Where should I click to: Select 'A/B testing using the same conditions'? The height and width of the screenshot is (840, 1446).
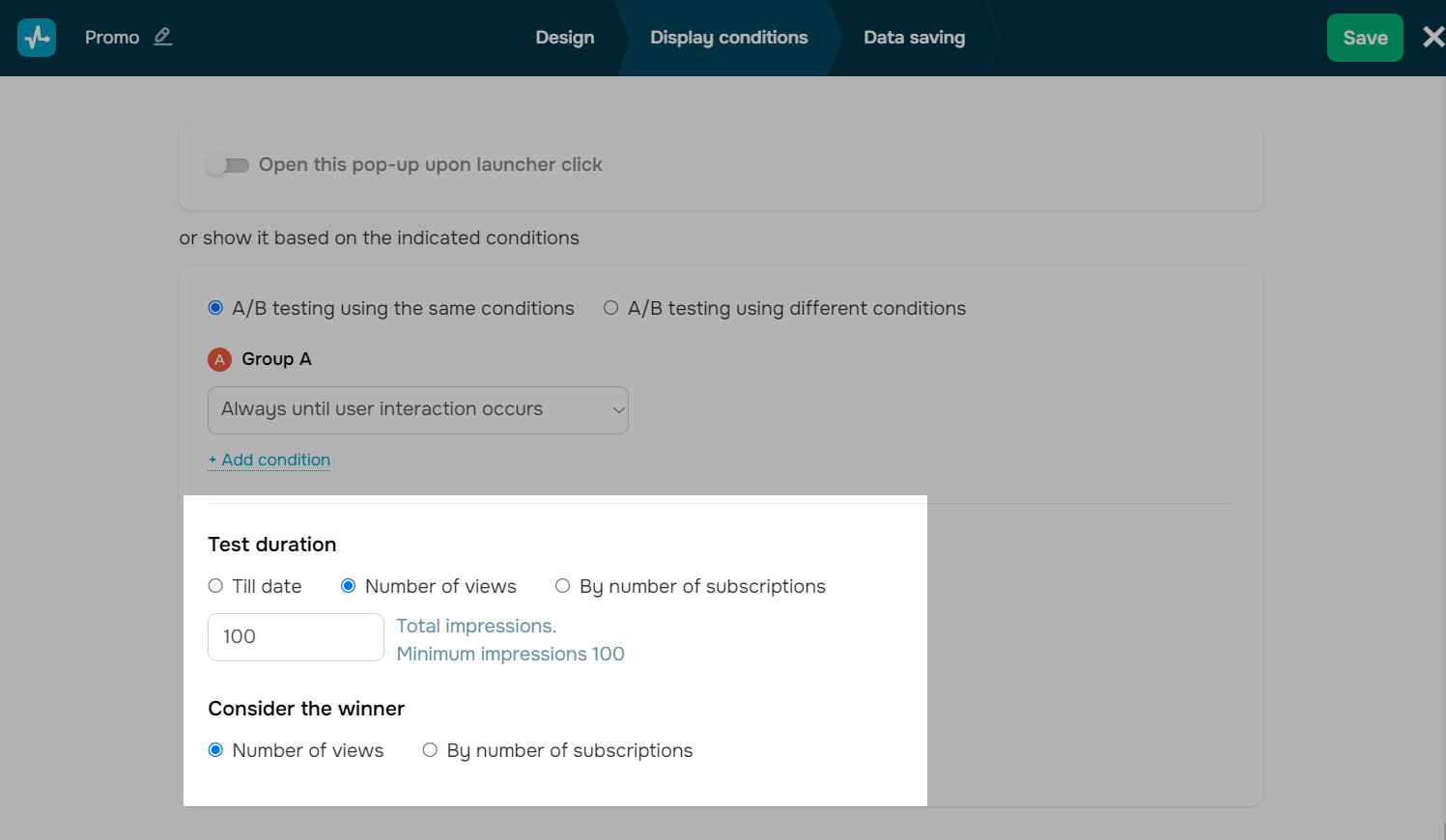216,308
